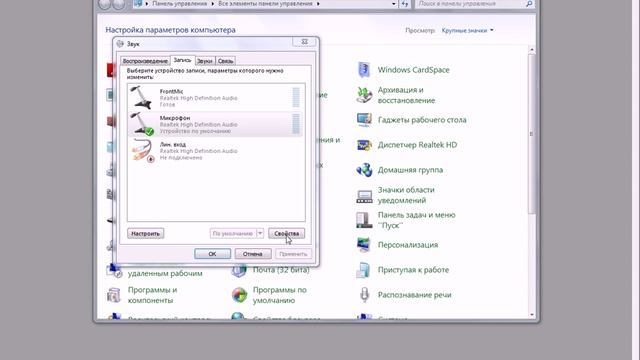Image resolution: width=640 pixels, height=360 pixels.
Task: Switch to the Запись tab
Action: point(182,60)
